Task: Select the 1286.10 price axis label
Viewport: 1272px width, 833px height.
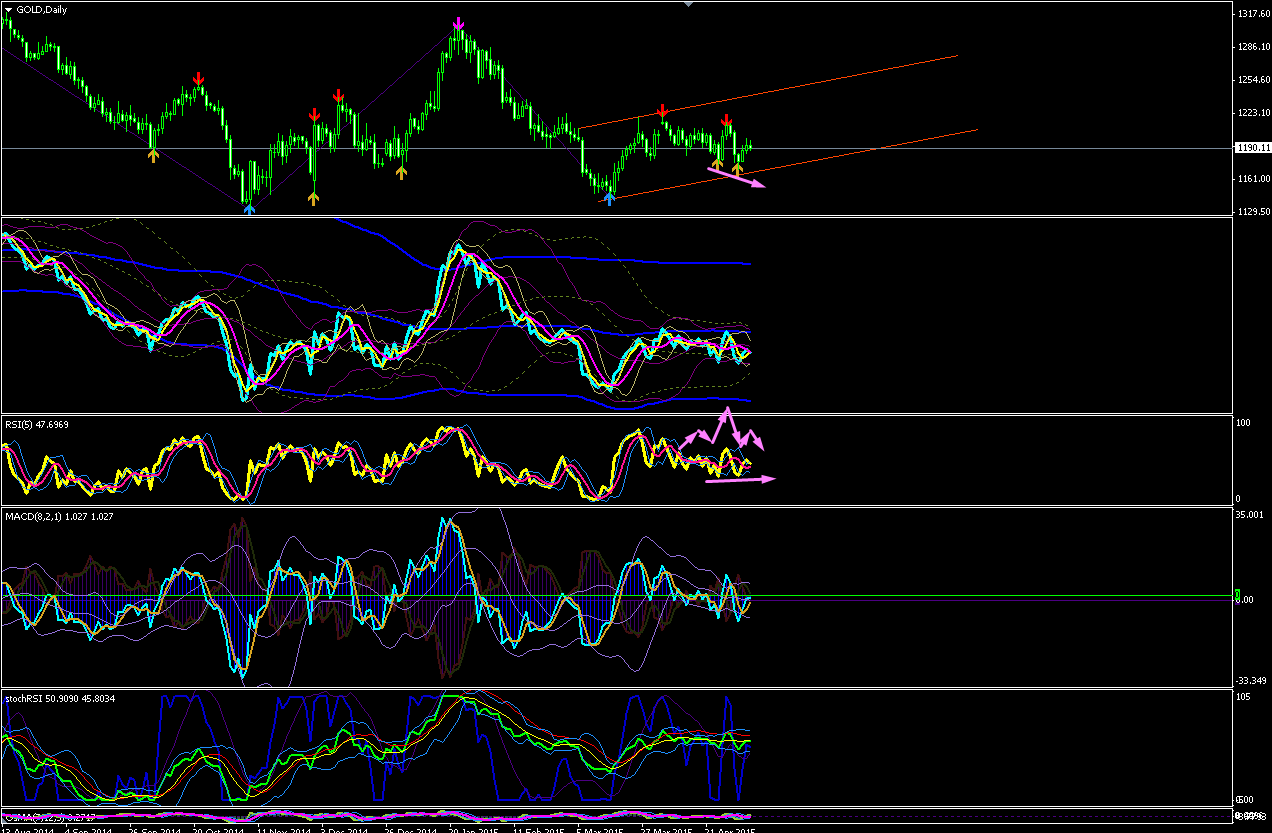Action: [x=1253, y=47]
